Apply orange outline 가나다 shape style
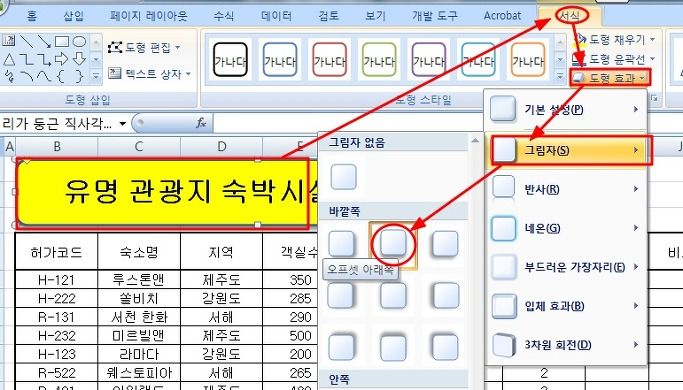The image size is (683, 390). tap(528, 60)
